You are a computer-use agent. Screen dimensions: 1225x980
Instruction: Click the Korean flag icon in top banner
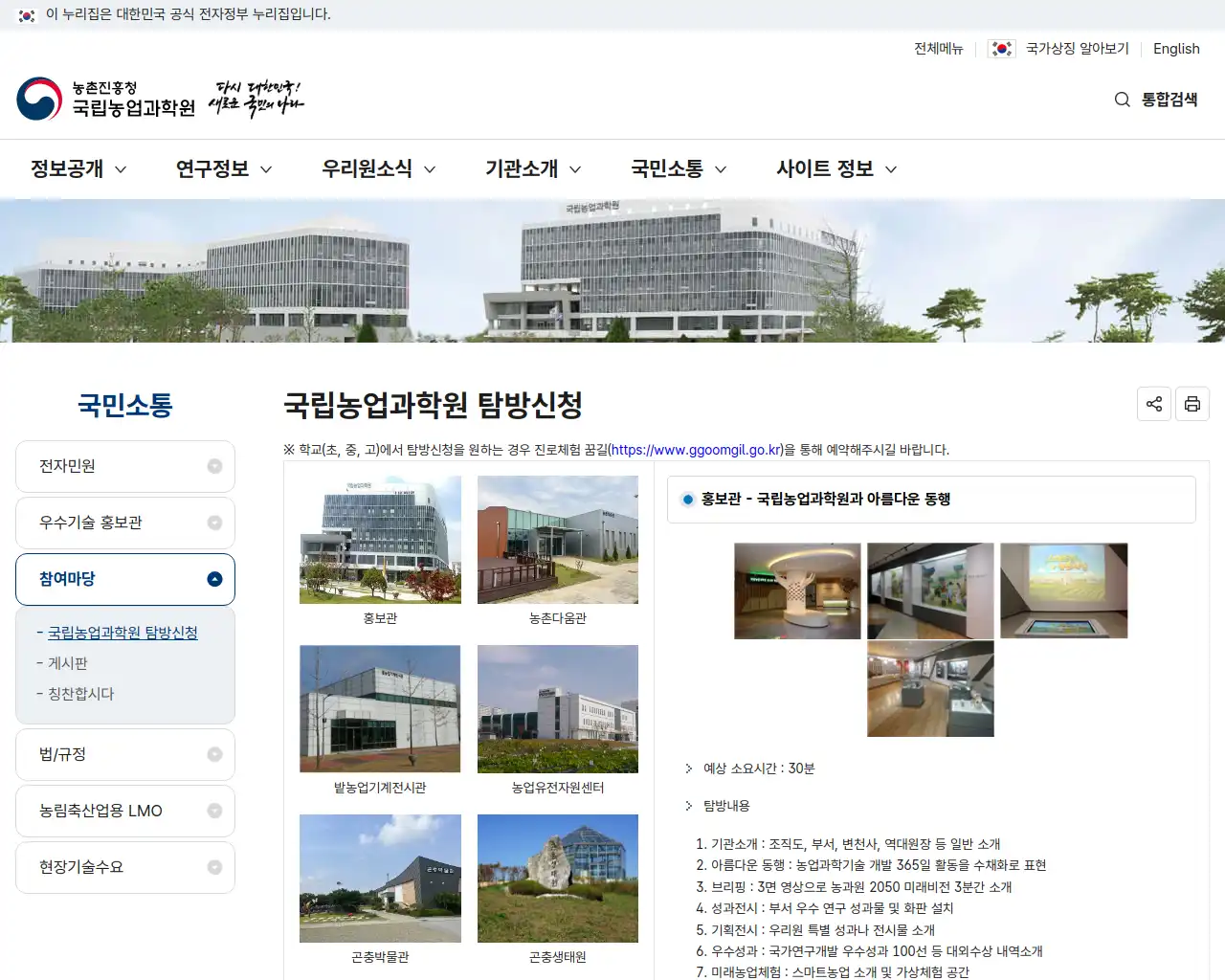pos(27,15)
